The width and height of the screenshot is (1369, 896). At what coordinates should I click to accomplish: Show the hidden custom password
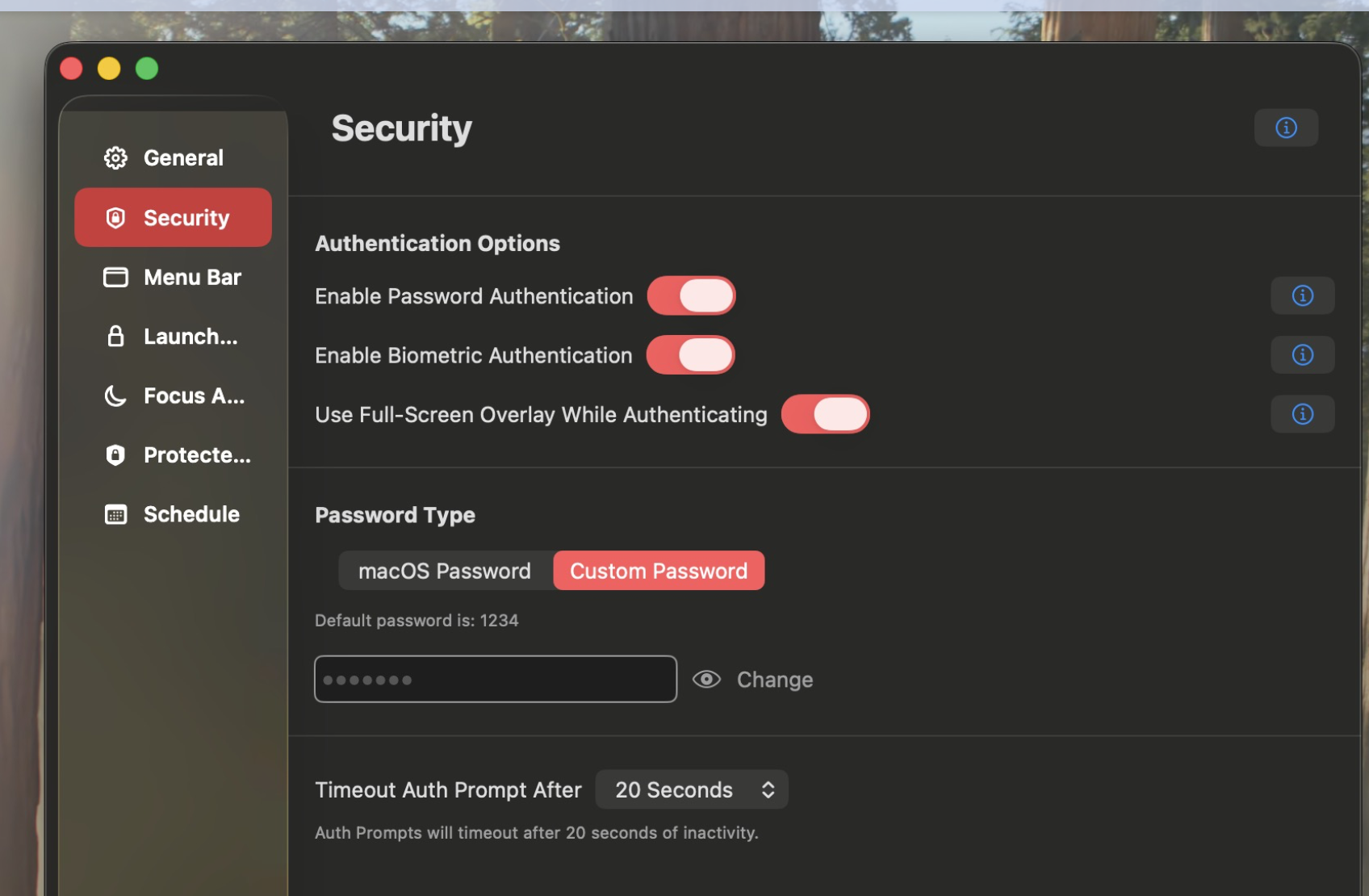pos(706,679)
